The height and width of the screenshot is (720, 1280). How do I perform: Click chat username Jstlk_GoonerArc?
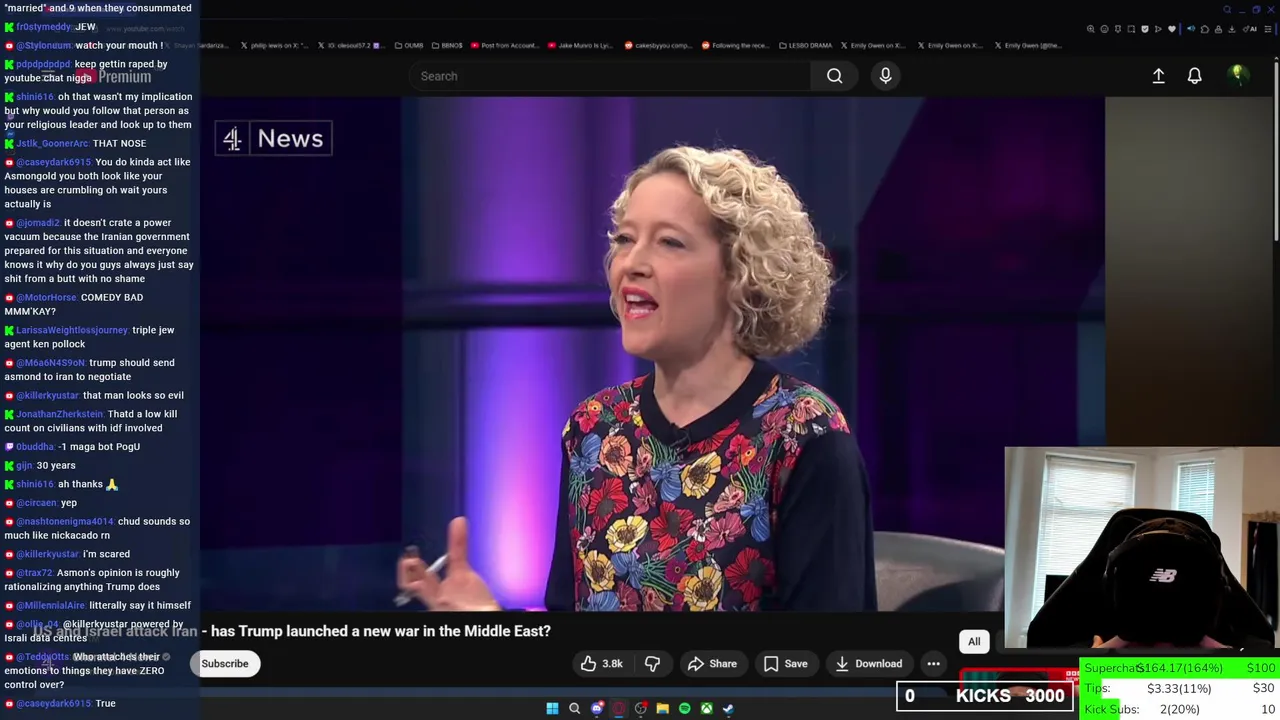point(52,143)
